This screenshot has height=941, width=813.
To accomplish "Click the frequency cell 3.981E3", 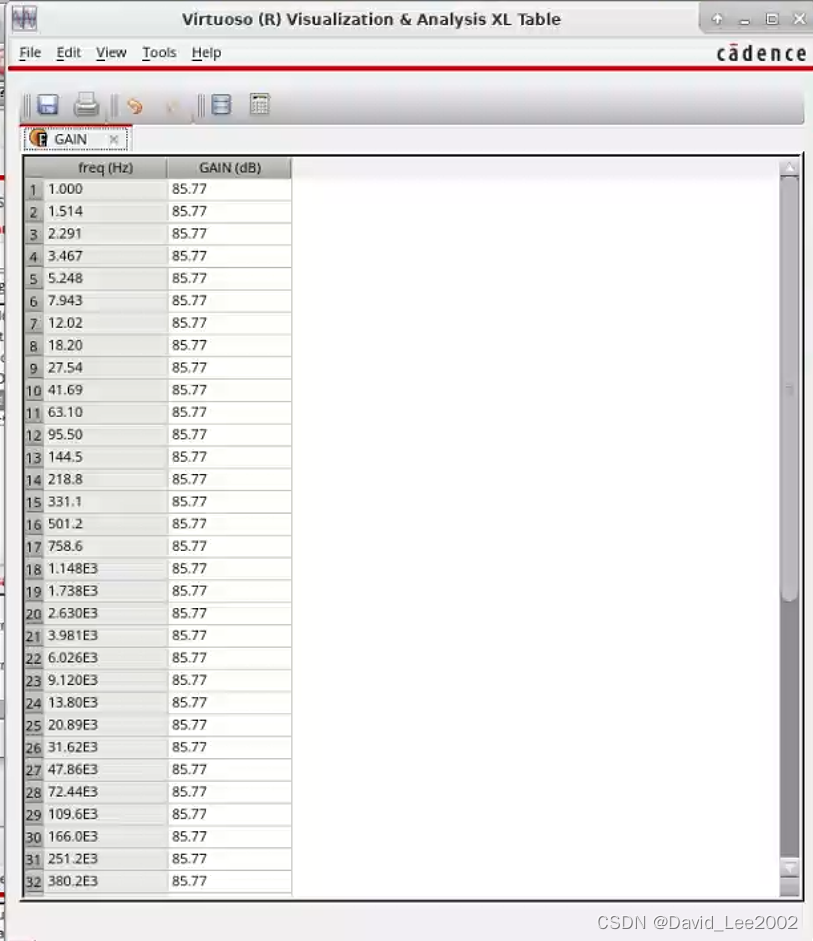I will tap(106, 635).
